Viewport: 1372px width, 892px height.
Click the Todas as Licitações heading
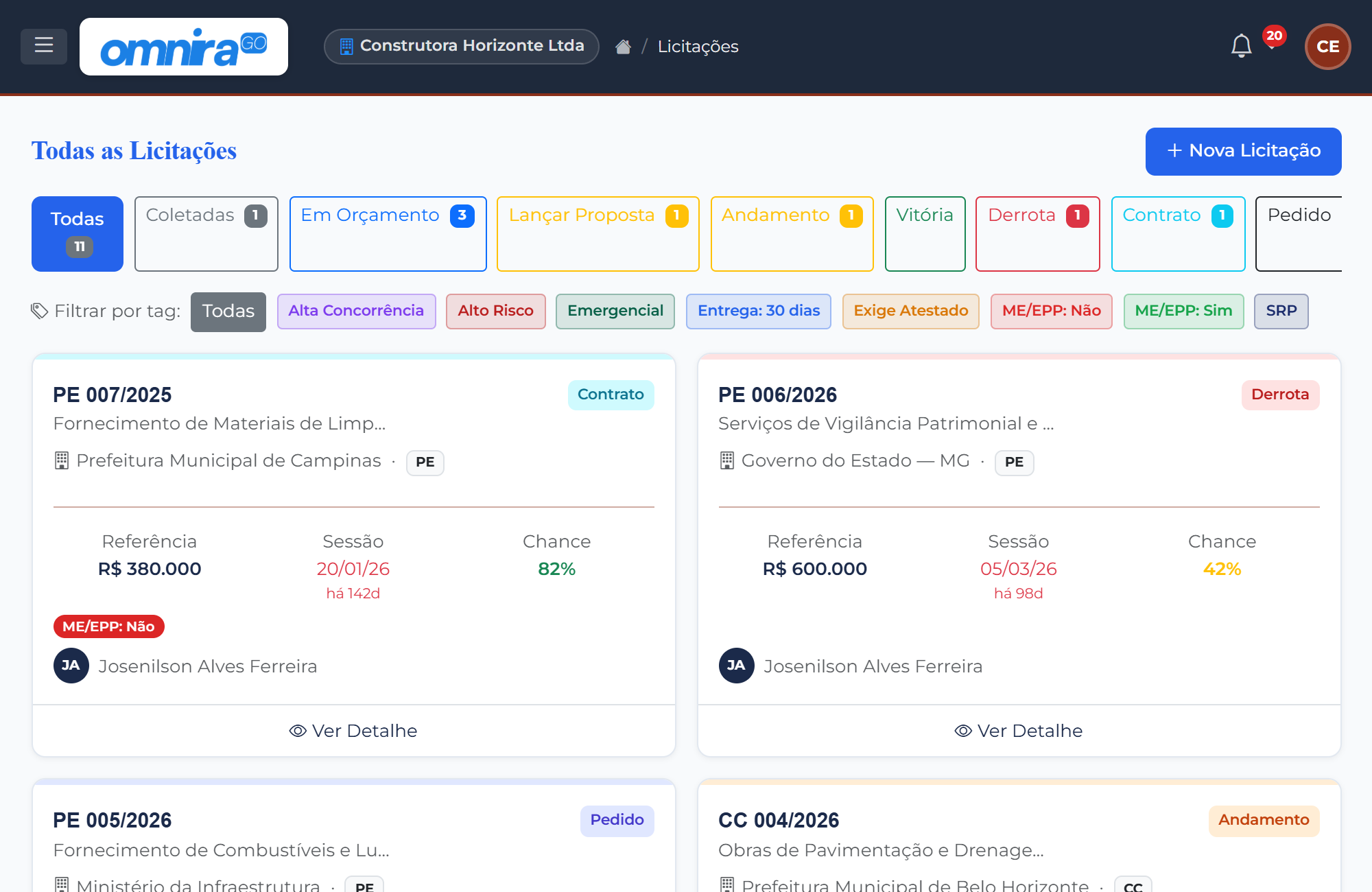pos(134,151)
